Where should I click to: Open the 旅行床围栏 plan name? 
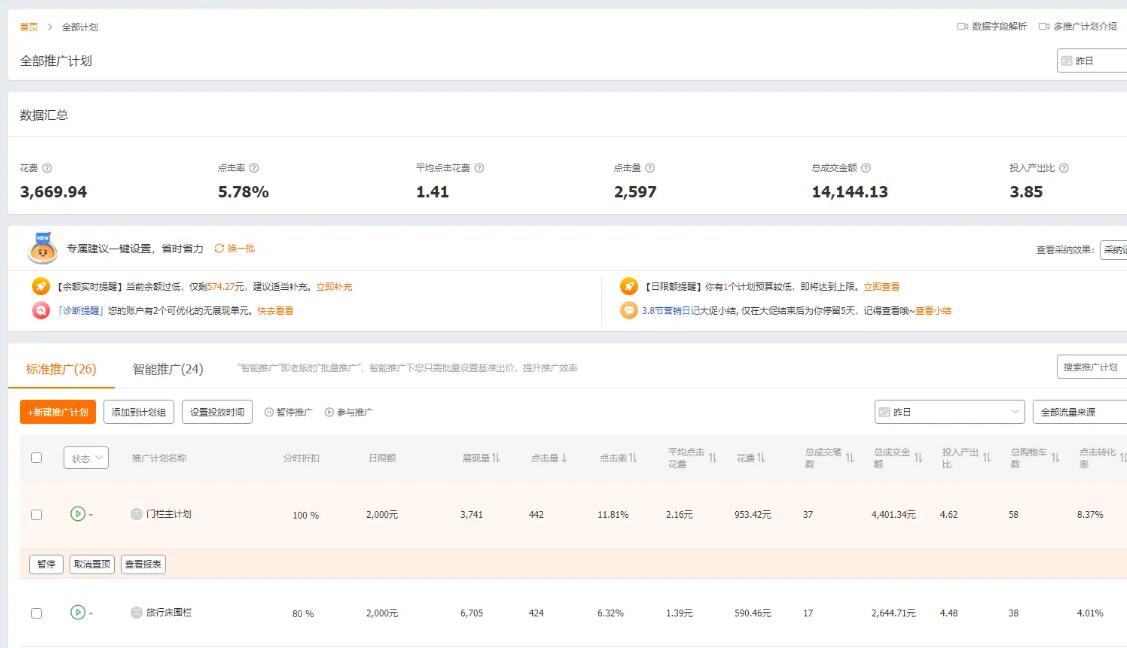[169, 613]
